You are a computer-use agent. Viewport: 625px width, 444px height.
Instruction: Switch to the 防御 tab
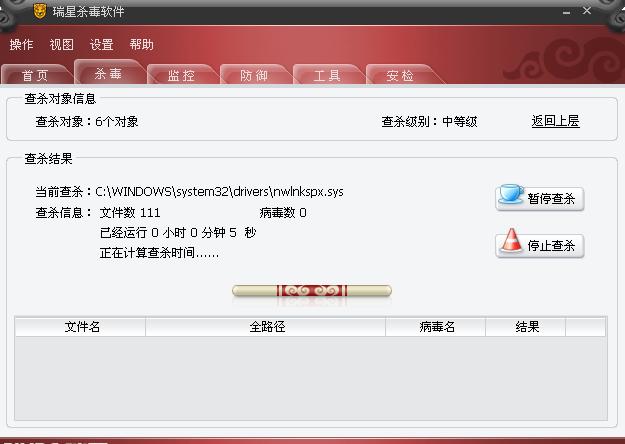pos(254,75)
